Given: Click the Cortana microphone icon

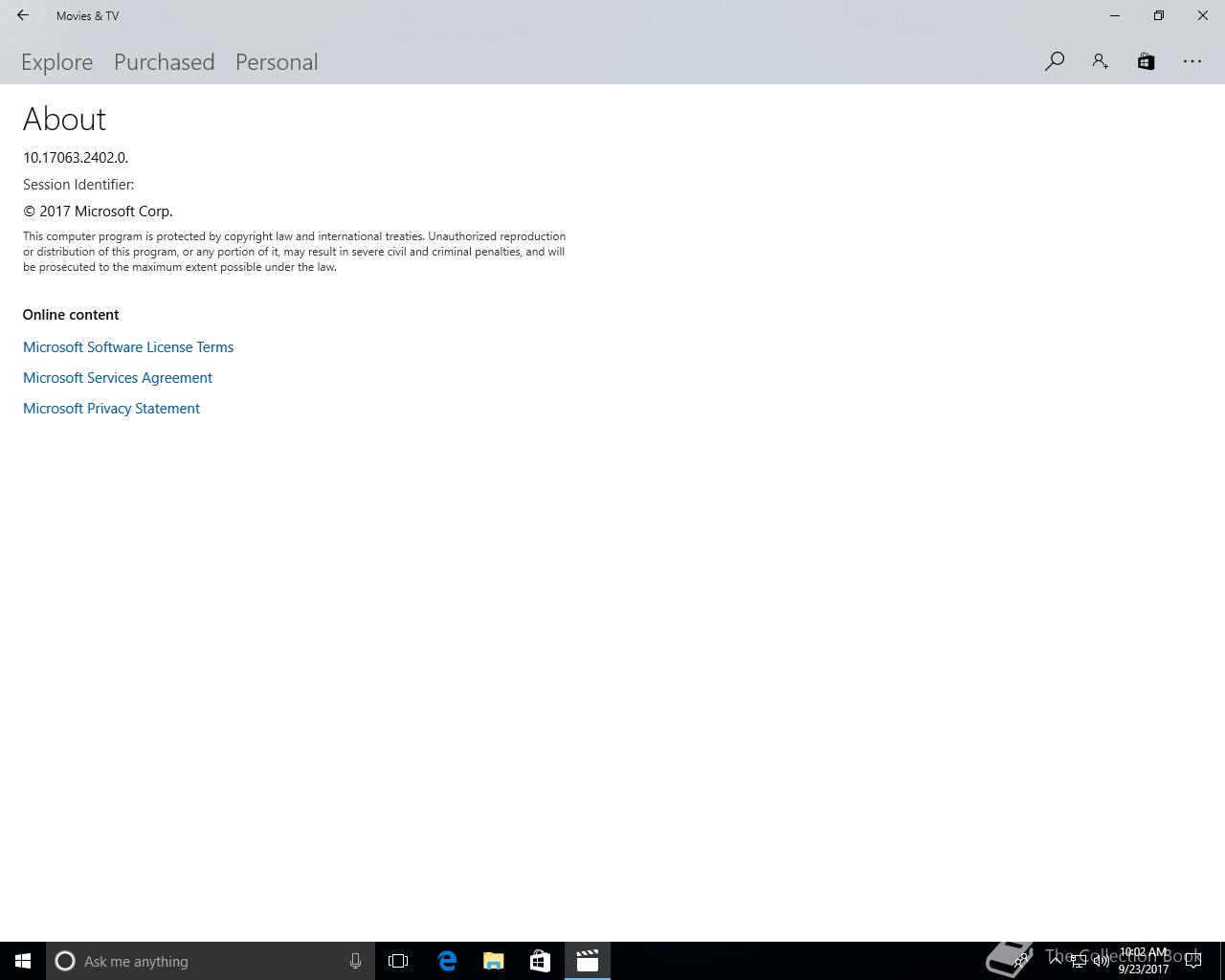Looking at the screenshot, I should pyautogui.click(x=355, y=961).
